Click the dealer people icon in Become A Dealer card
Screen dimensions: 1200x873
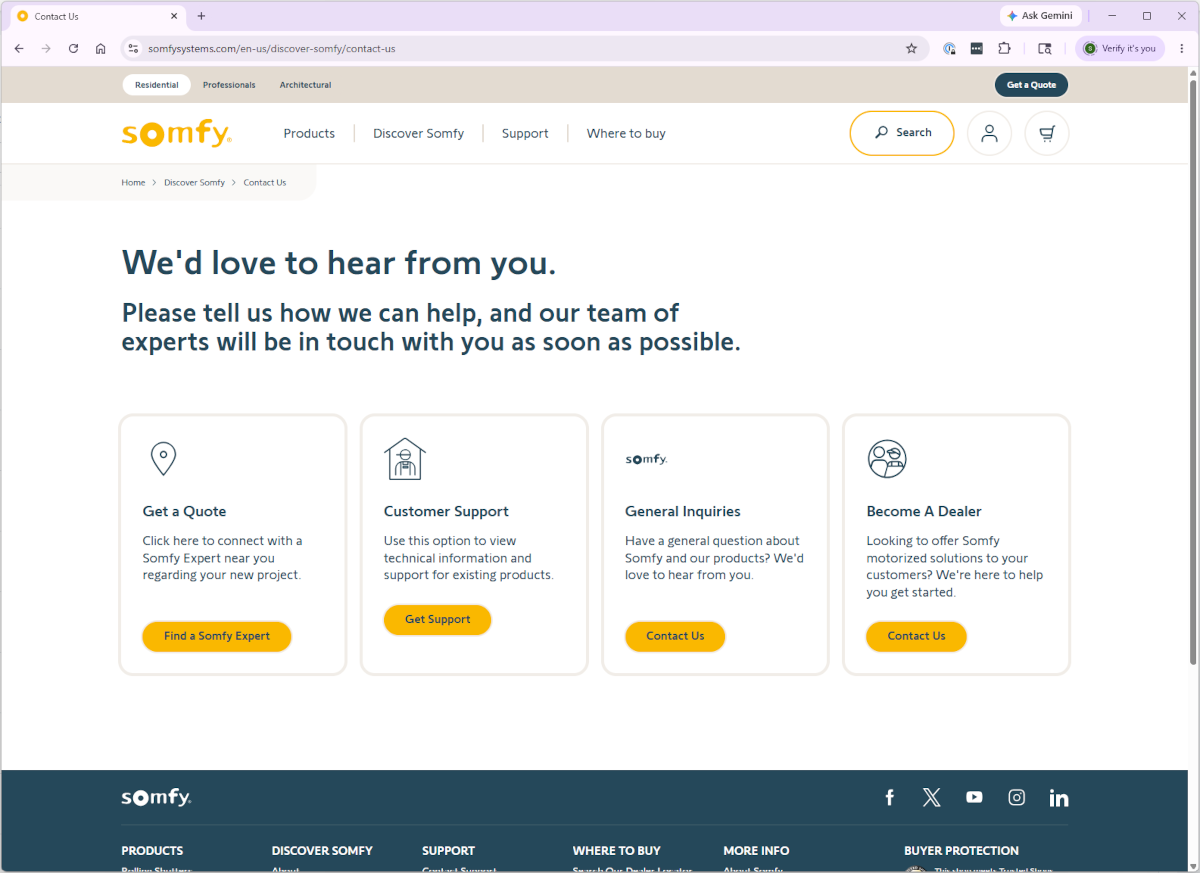click(x=887, y=459)
